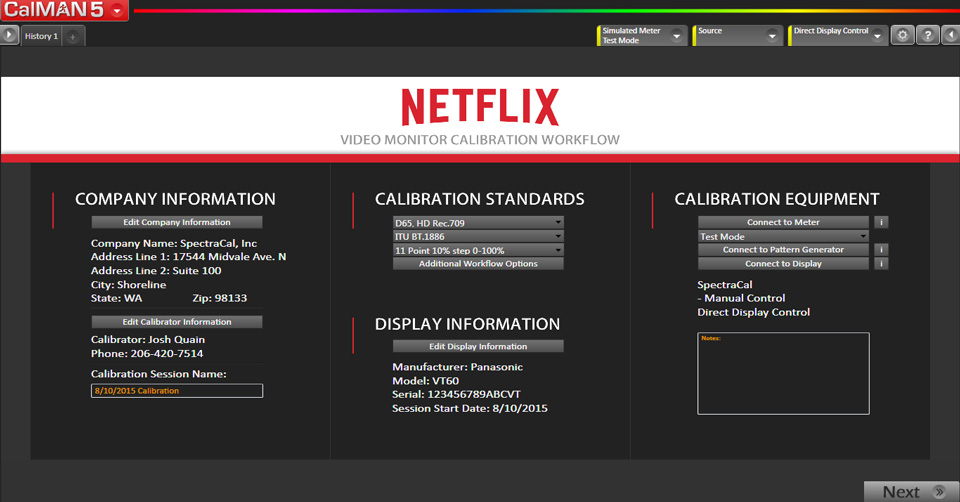Select the Direct Display Control equipment text
The image size is (960, 502).
pyautogui.click(x=754, y=312)
